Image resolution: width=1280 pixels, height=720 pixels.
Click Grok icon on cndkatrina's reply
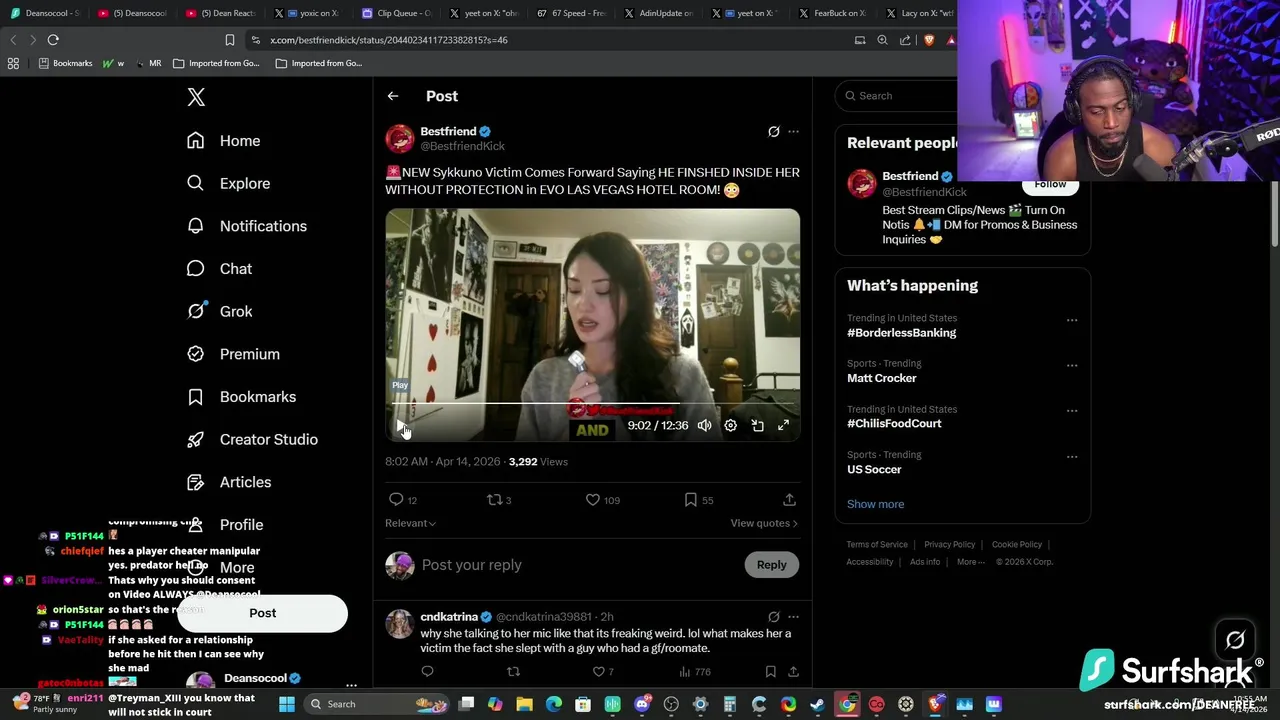click(773, 617)
